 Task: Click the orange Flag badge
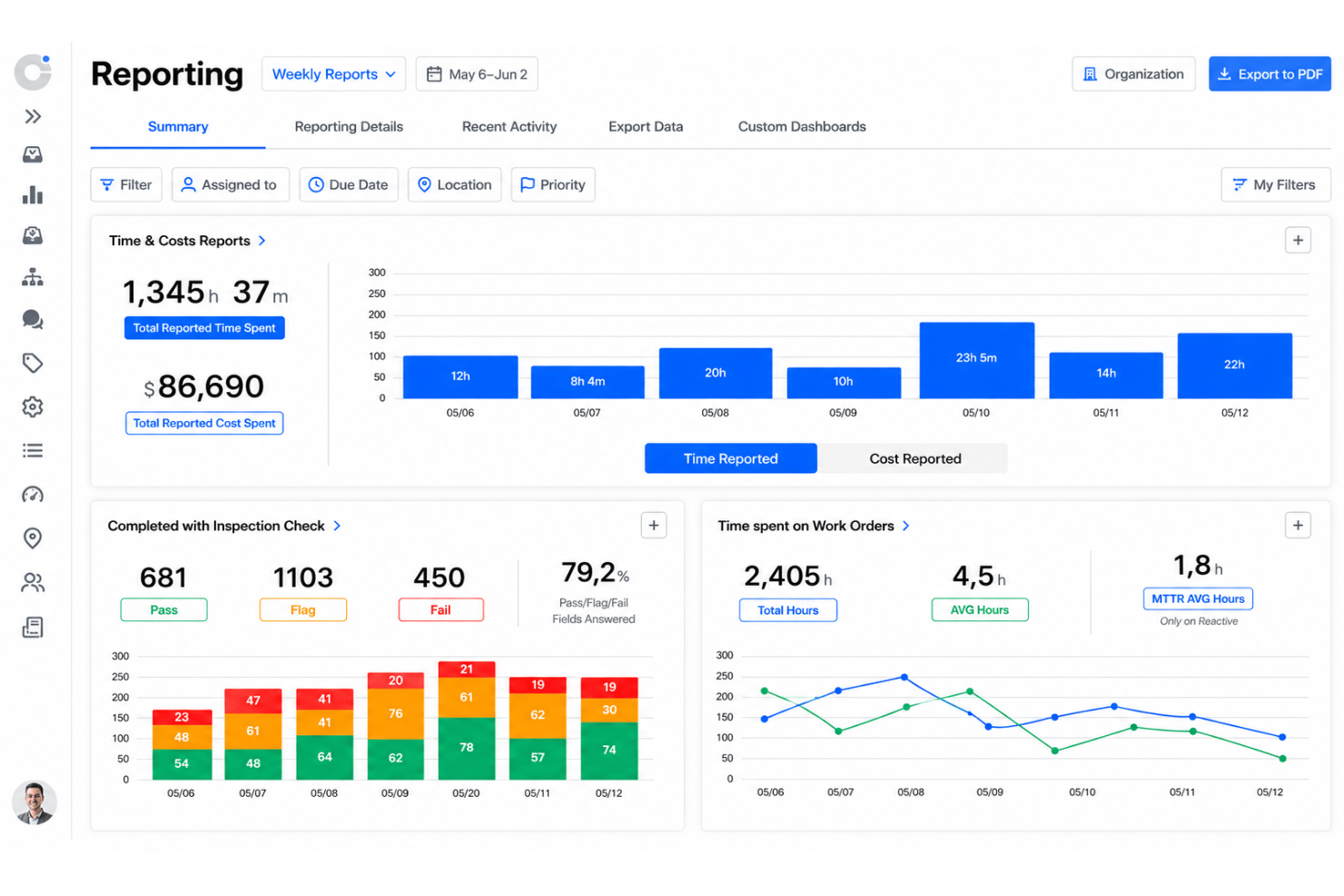point(303,610)
